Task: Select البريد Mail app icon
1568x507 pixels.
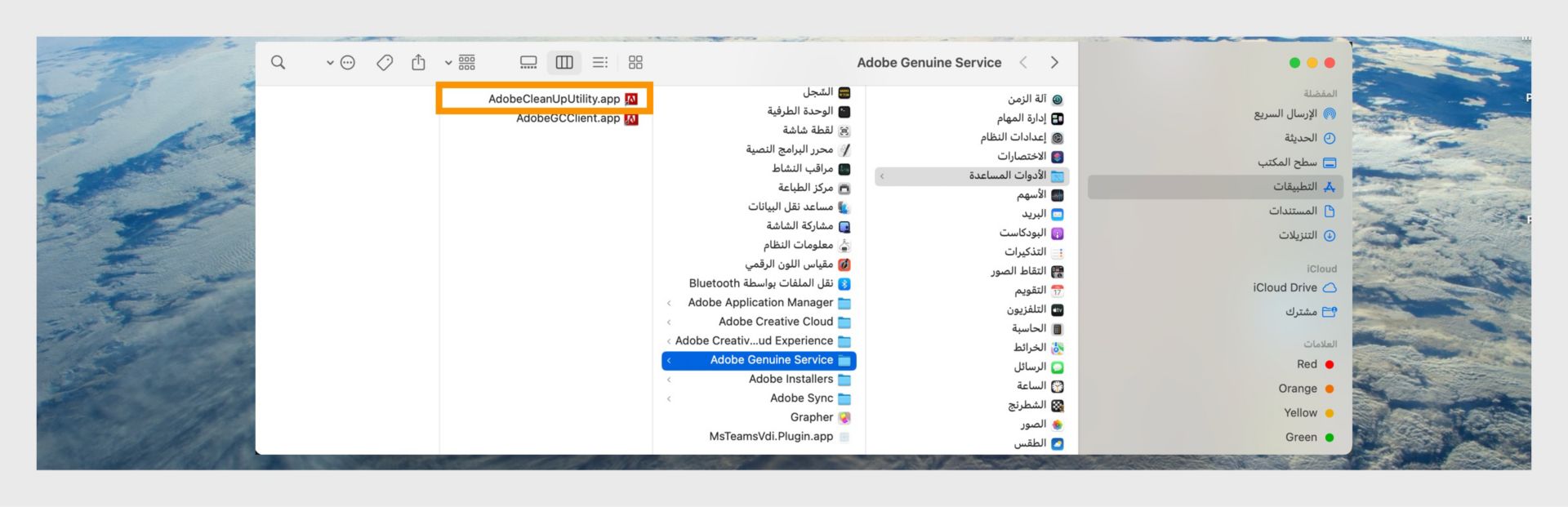Action: (1058, 215)
